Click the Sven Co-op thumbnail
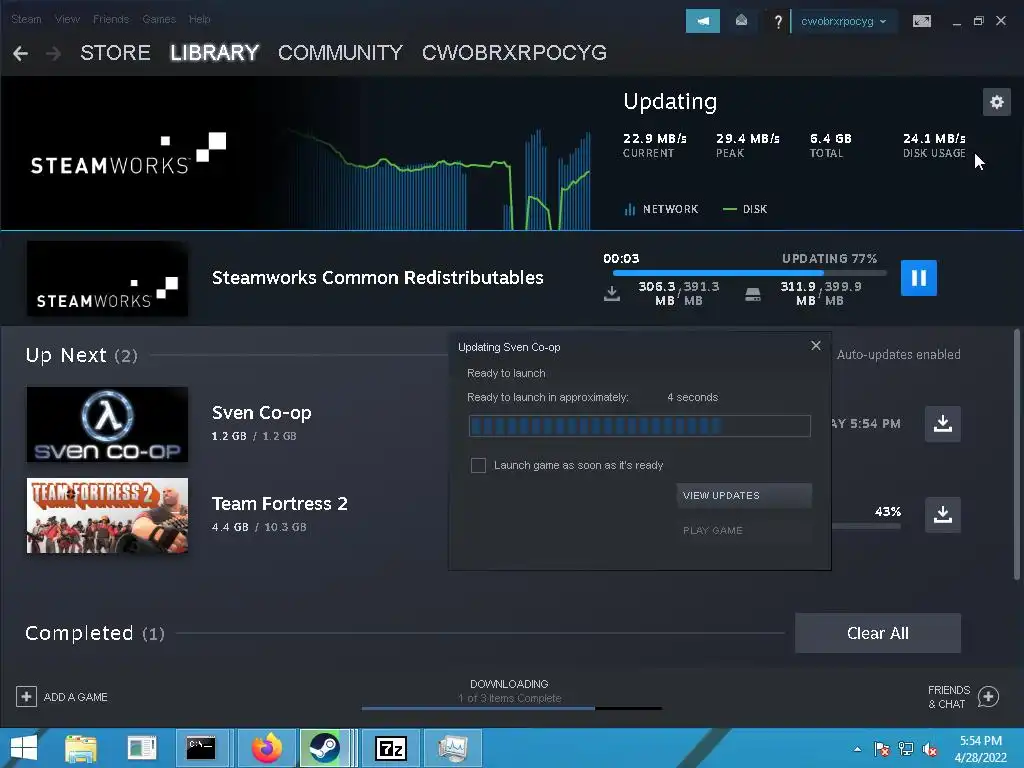This screenshot has height=768, width=1024. point(107,424)
